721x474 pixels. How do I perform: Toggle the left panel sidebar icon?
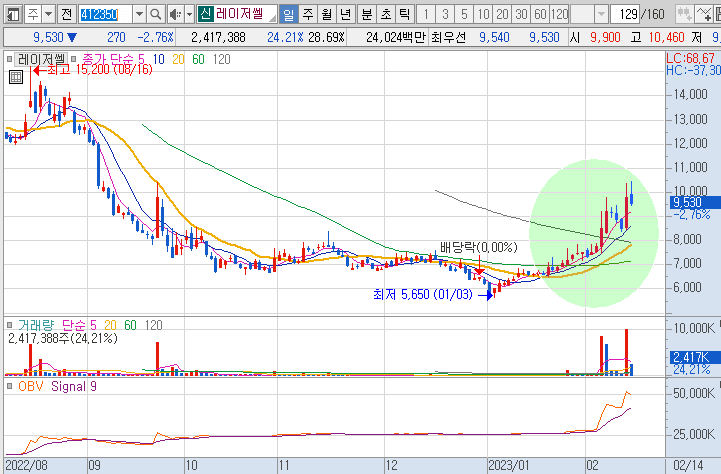(x=12, y=15)
